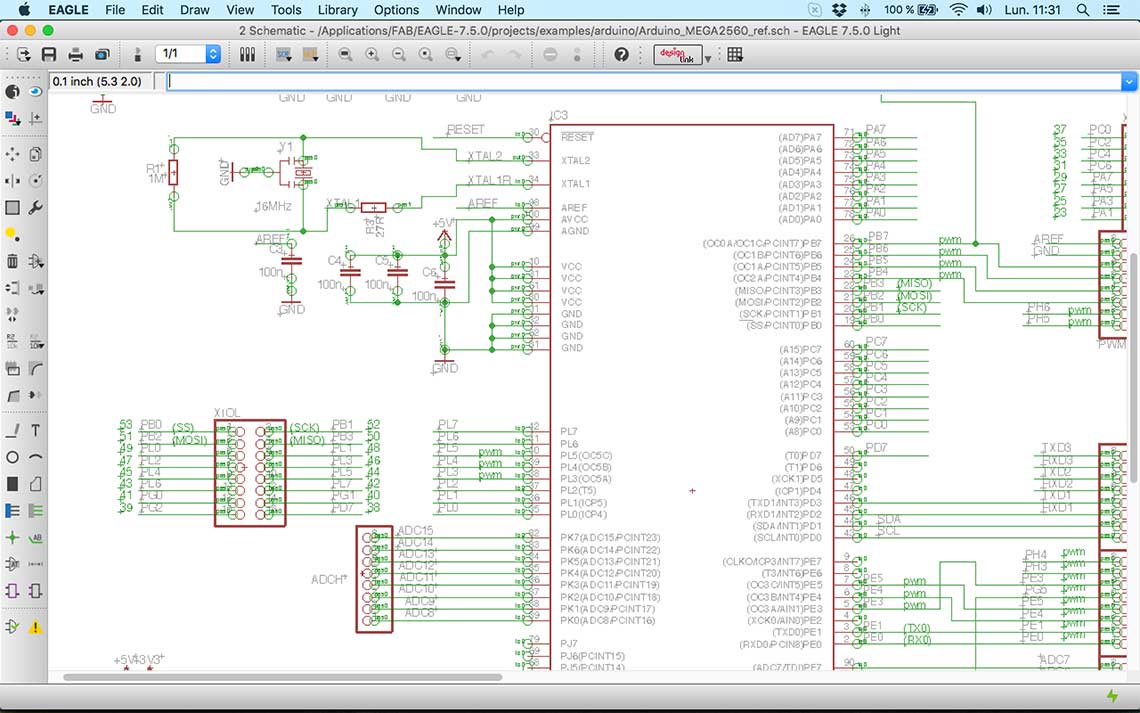1140x713 pixels.
Task: Select the Net tool
Action: pos(35,511)
